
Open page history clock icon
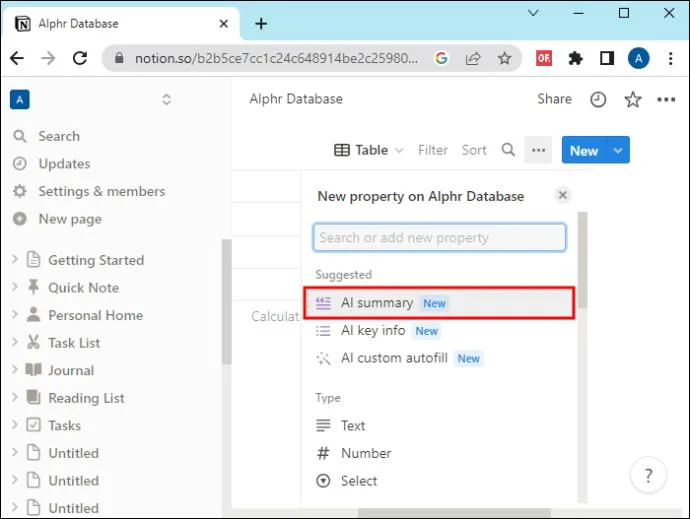pyautogui.click(x=598, y=99)
